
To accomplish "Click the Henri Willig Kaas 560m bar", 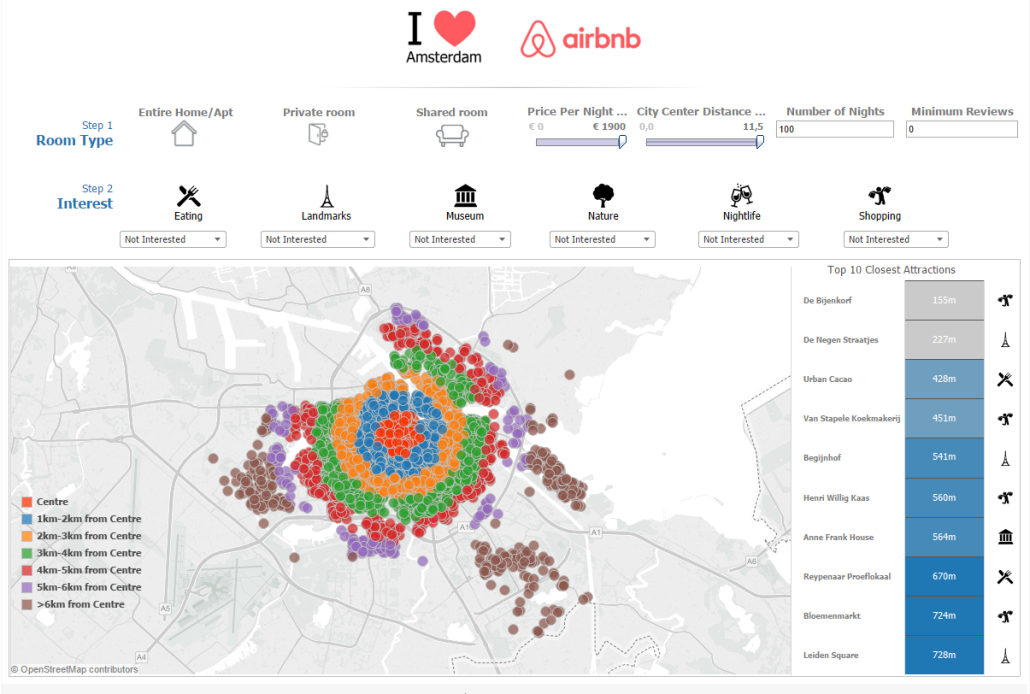I will [x=944, y=497].
